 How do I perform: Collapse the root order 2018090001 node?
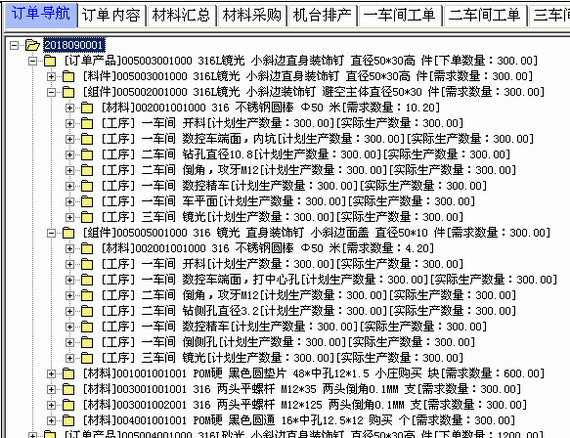[14, 45]
